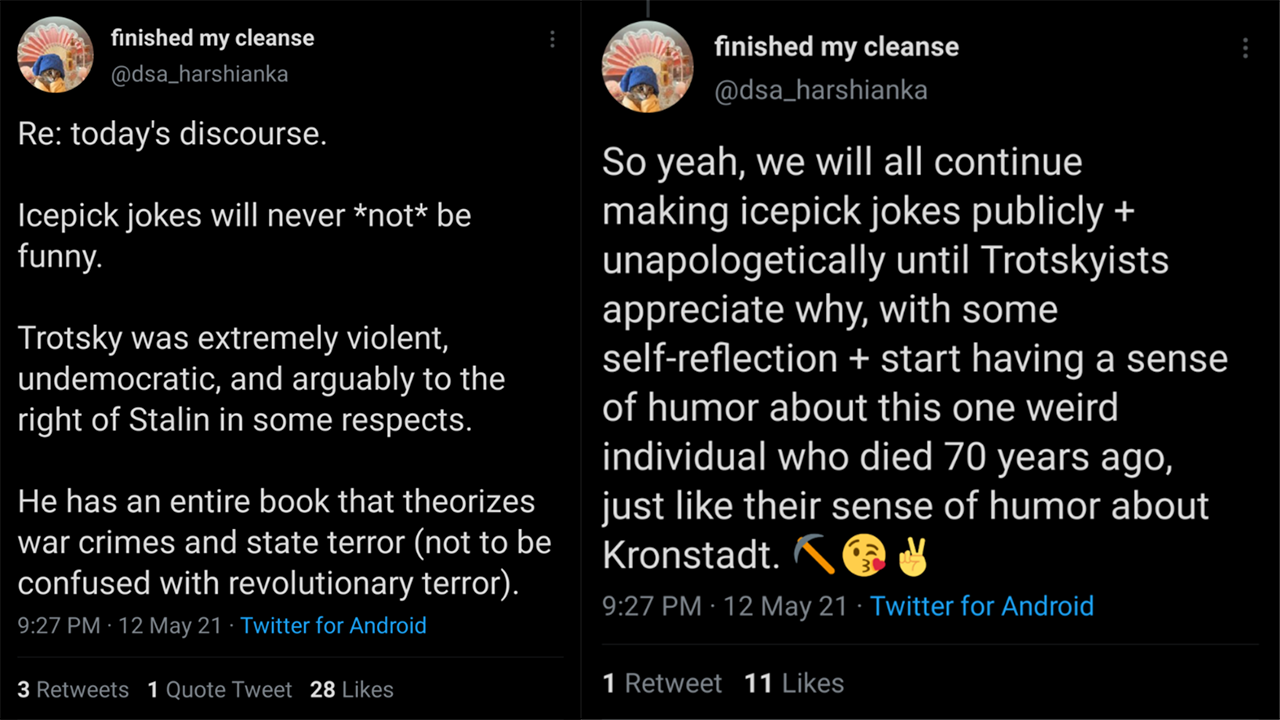Click left tweet's Twitter for Android link

click(x=333, y=626)
